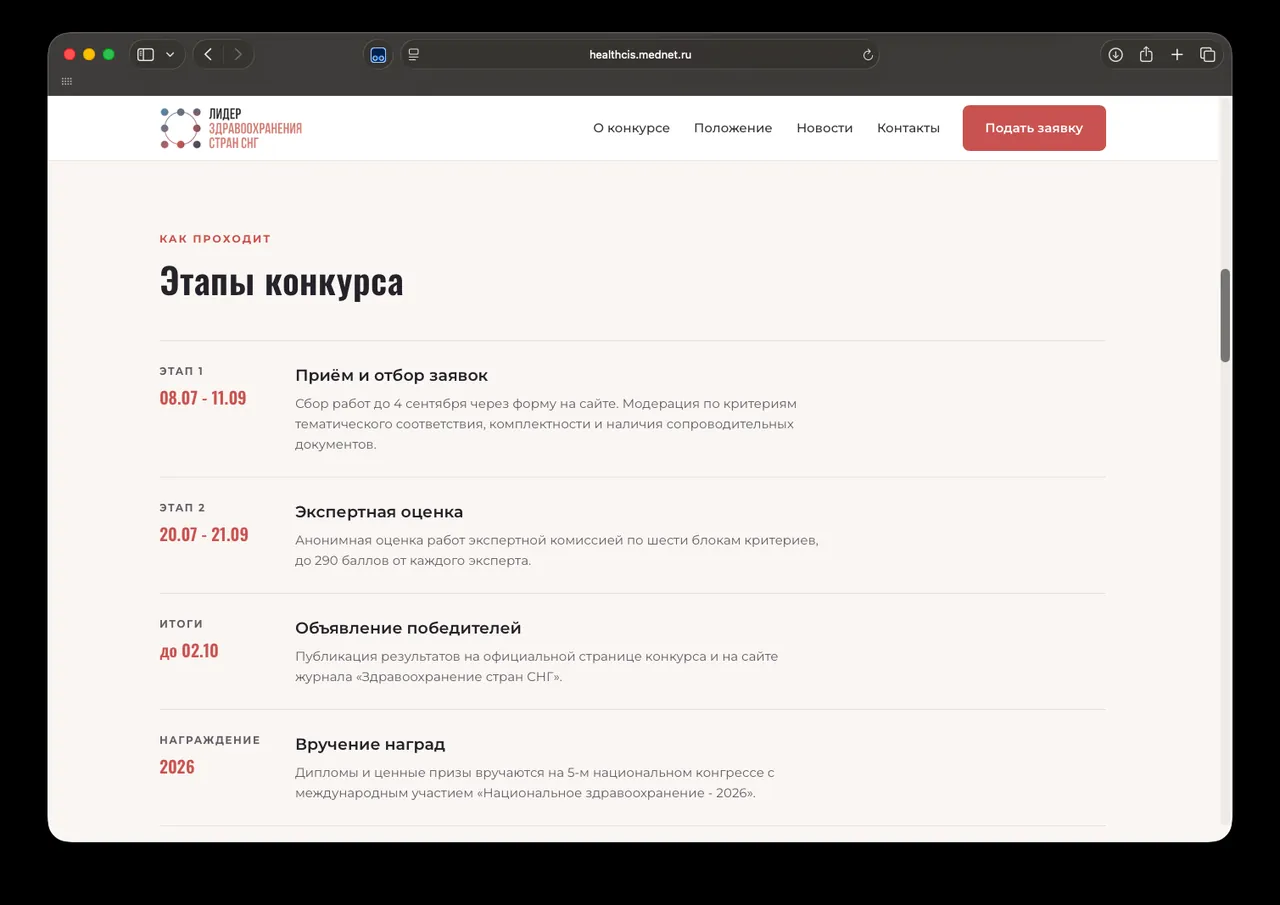Click the Публикация результатов description
The image size is (1280, 905).
536,667
